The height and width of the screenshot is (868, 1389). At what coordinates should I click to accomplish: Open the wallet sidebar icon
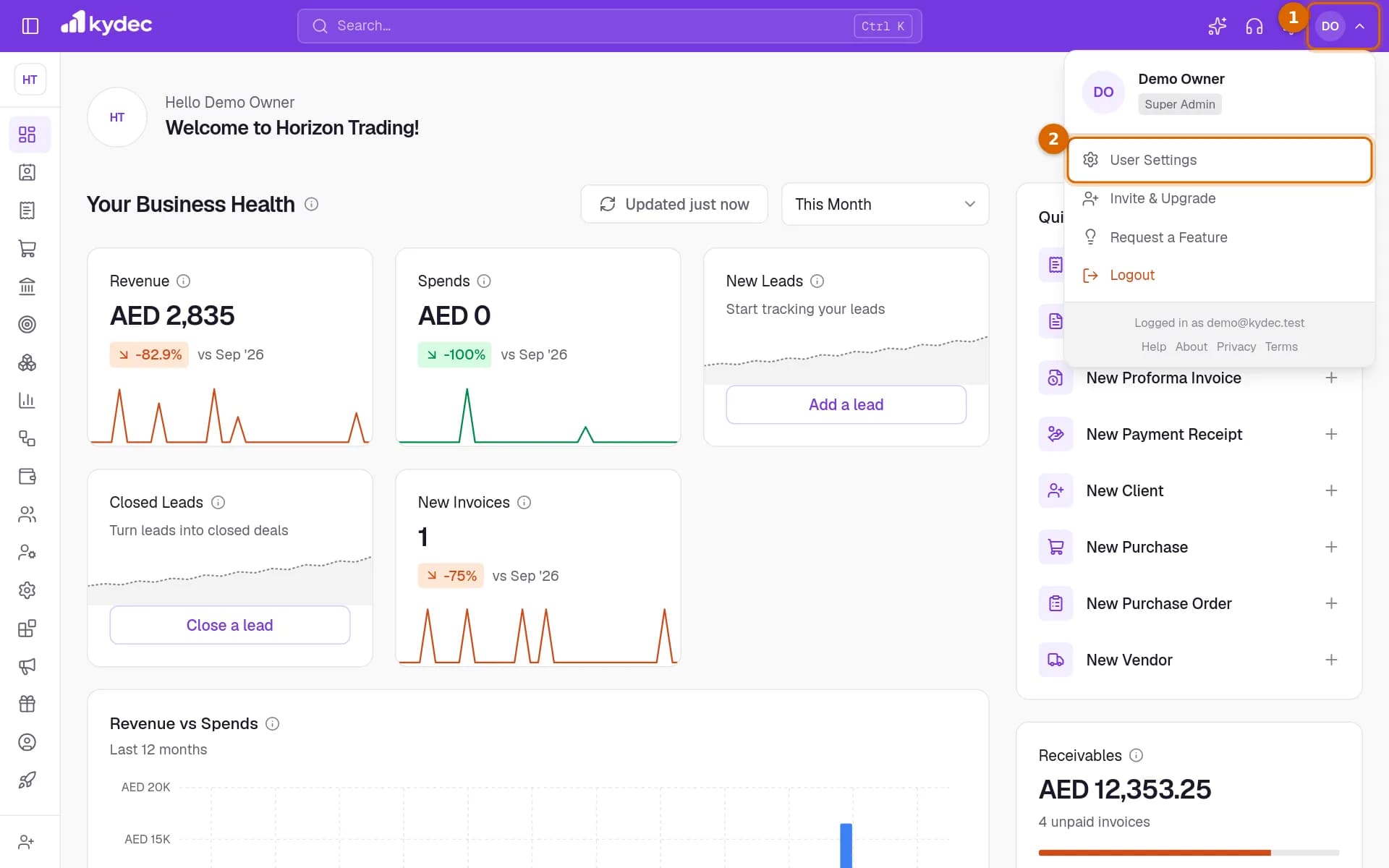pos(27,476)
